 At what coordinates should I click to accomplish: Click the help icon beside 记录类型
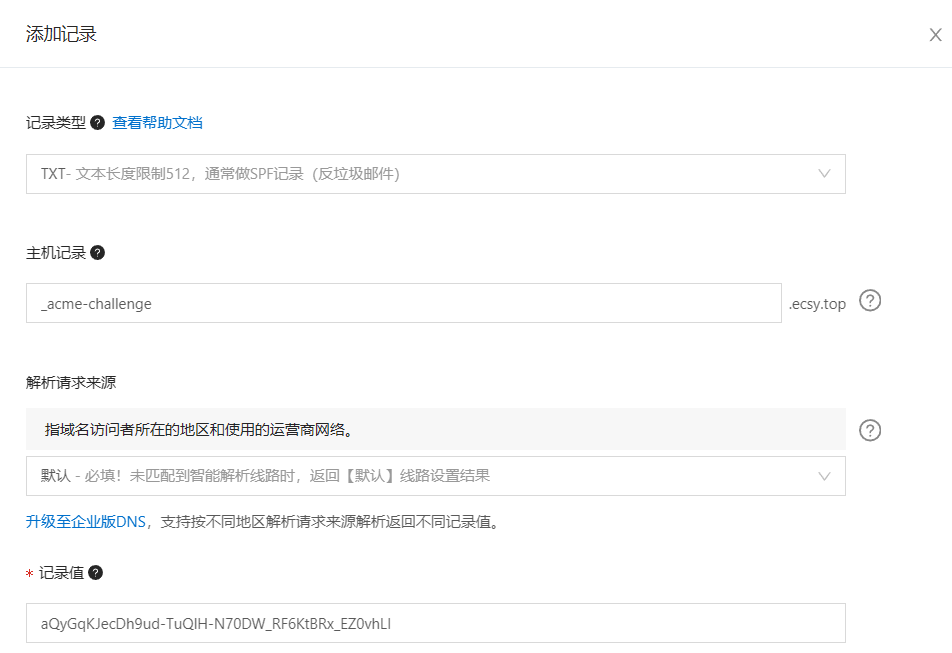coord(97,123)
